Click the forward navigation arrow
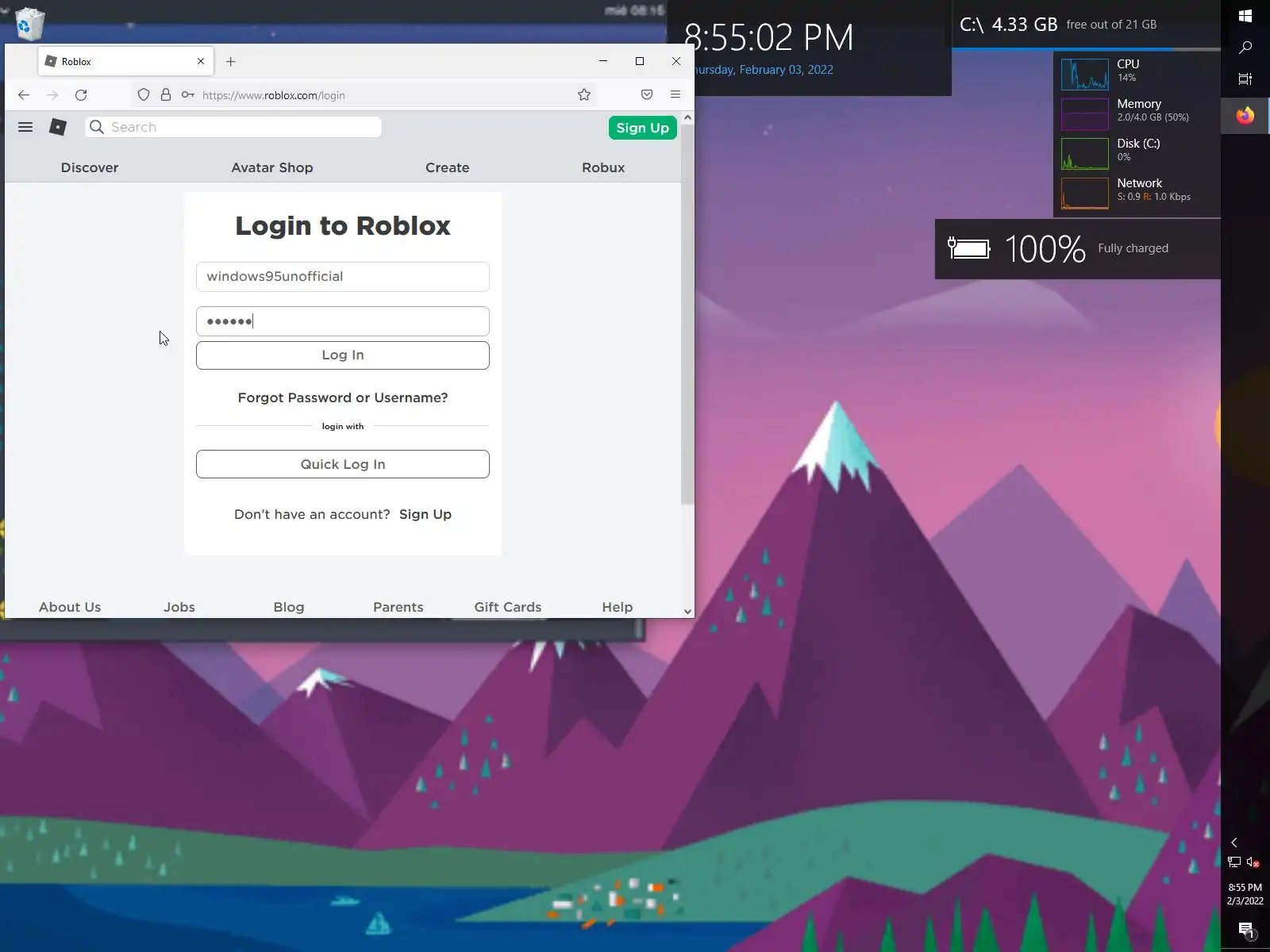The width and height of the screenshot is (1270, 952). pos(52,95)
